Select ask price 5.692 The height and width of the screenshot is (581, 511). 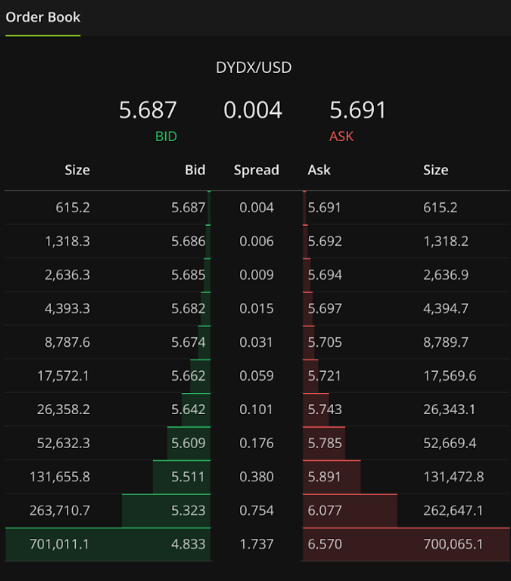pos(325,241)
